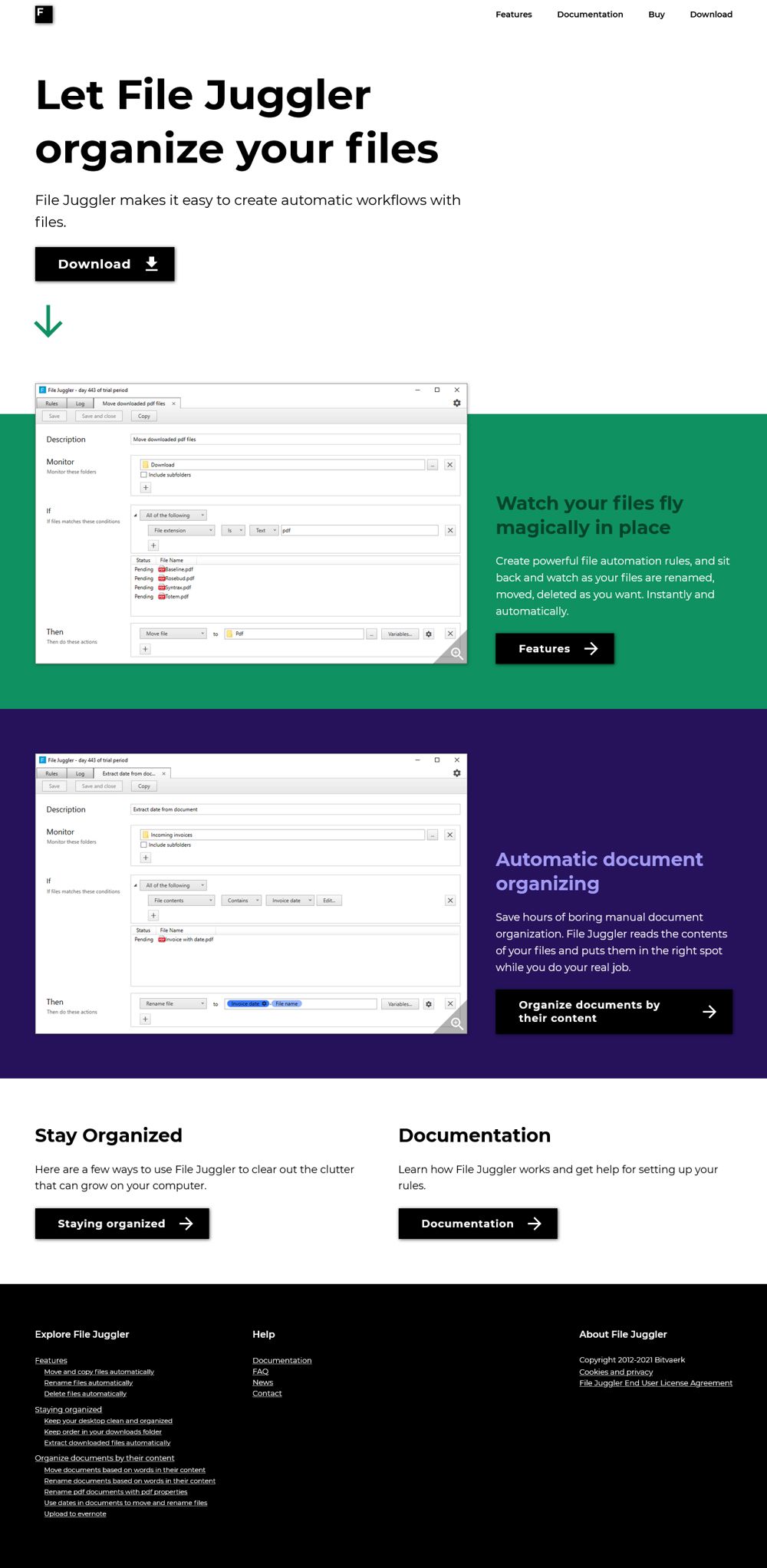The height and width of the screenshot is (1568, 767).
Task: Open Features in the top navigation
Action: pyautogui.click(x=514, y=15)
